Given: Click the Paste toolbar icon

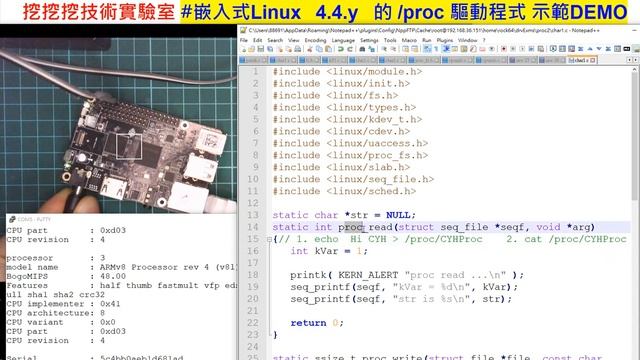Looking at the screenshot, I should tap(328, 49).
